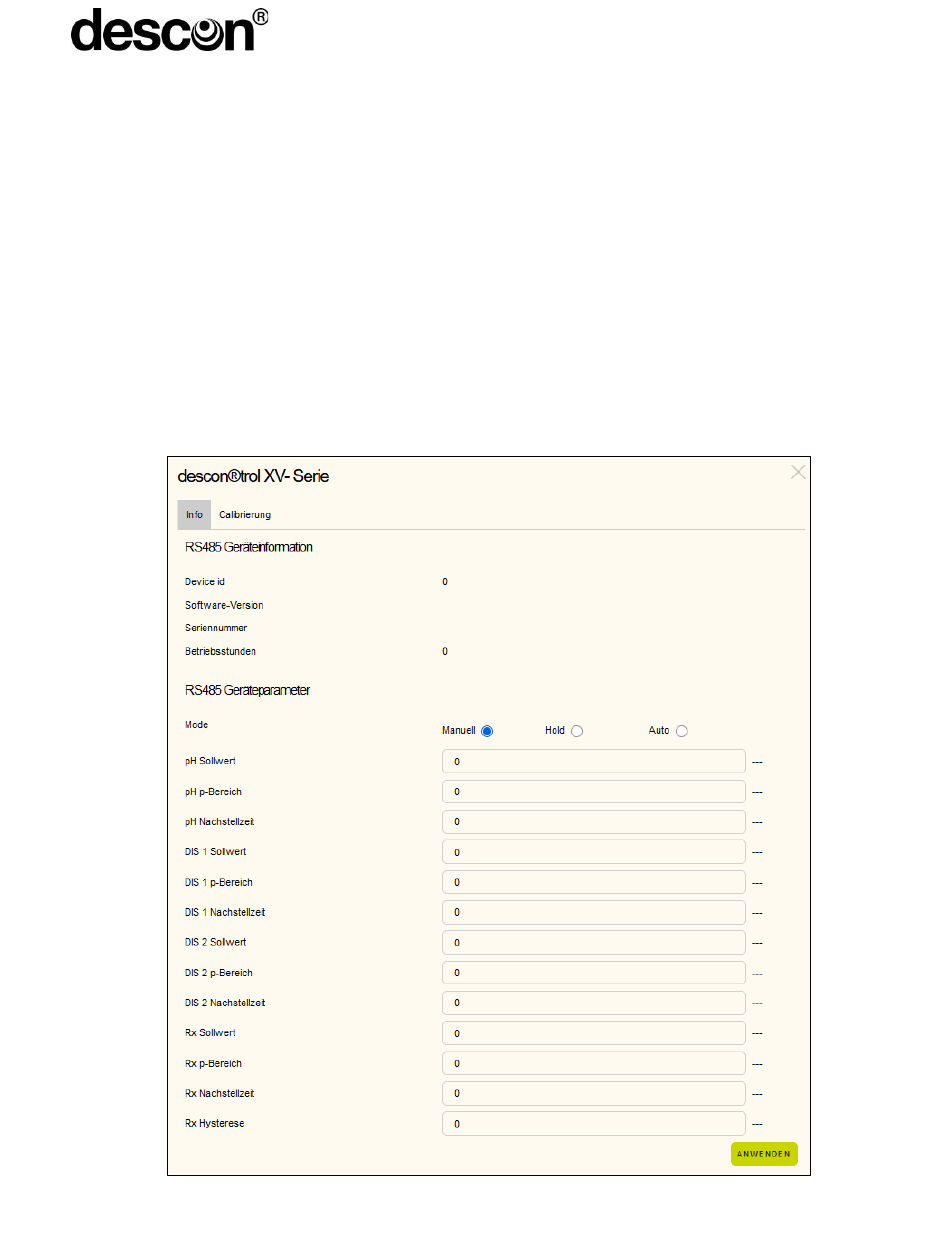
Task: Click the DIS 2 Sollwert input field
Action: coord(594,942)
